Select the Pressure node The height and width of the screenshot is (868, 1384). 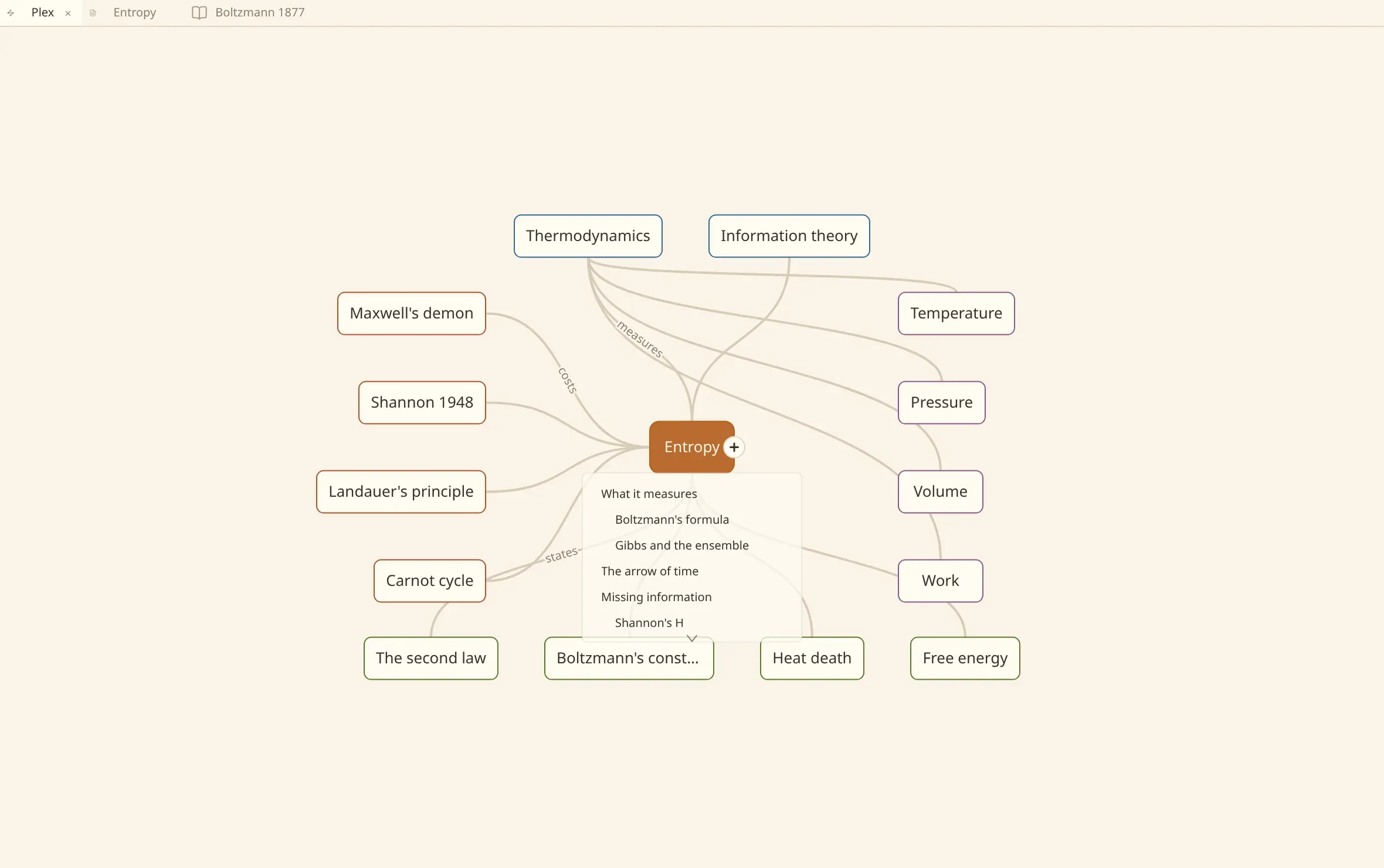coord(942,402)
